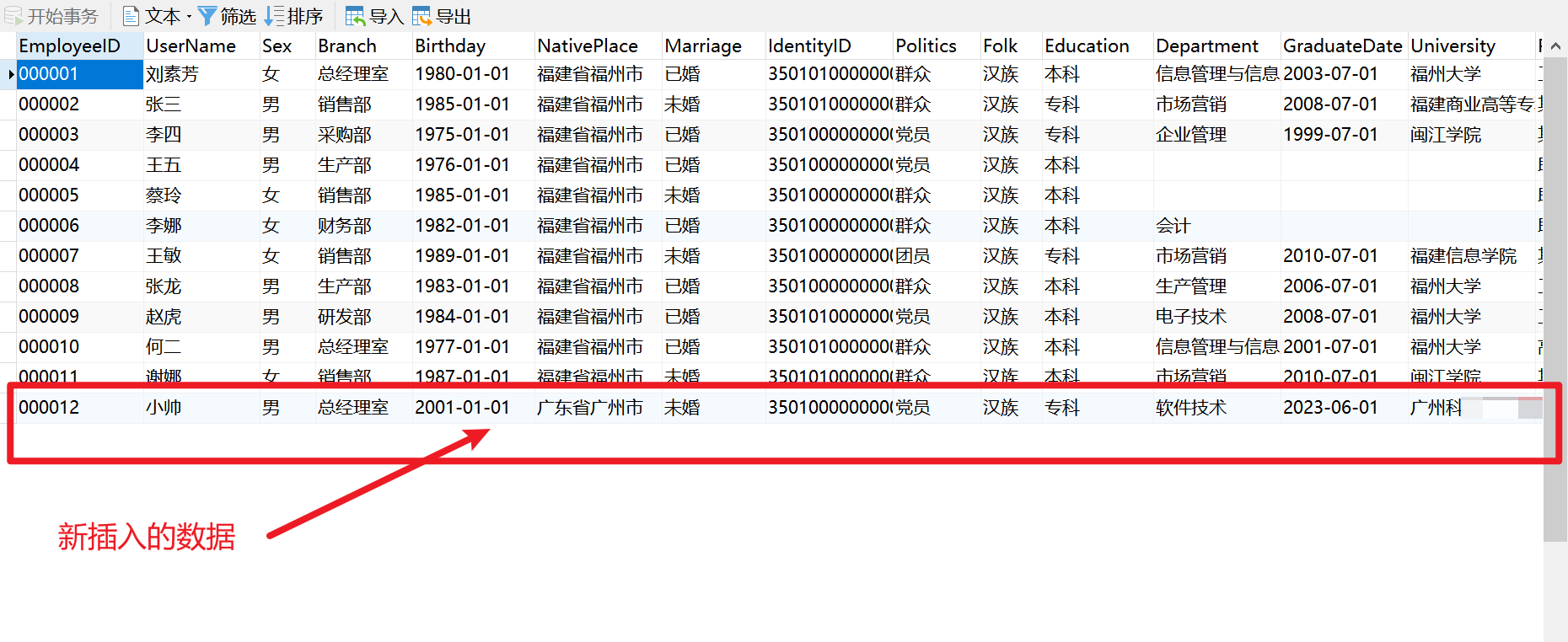The height and width of the screenshot is (642, 1568).
Task: Expand the 文本 dropdown arrow
Action: point(189,17)
